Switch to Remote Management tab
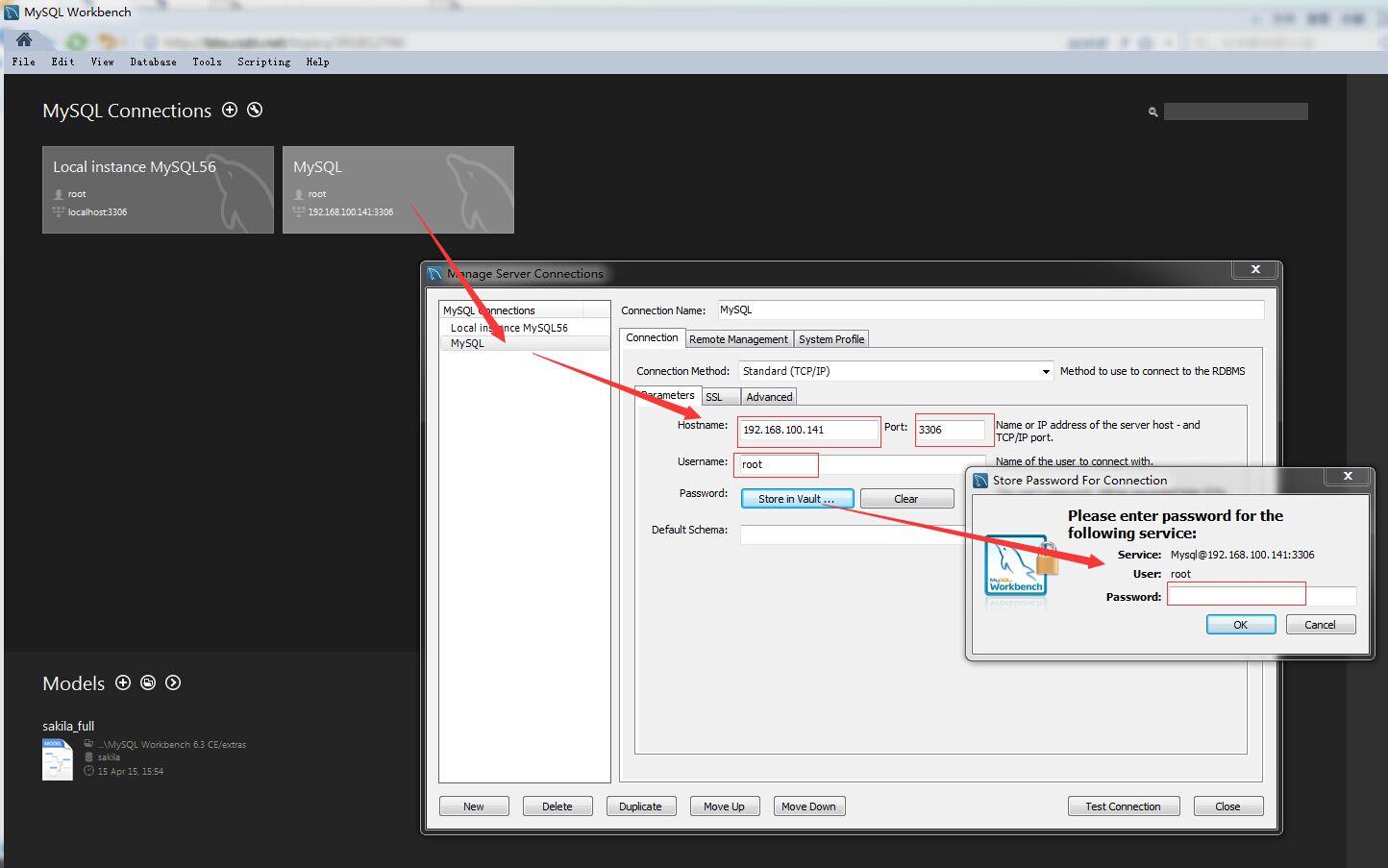The height and width of the screenshot is (868, 1388). click(x=738, y=339)
